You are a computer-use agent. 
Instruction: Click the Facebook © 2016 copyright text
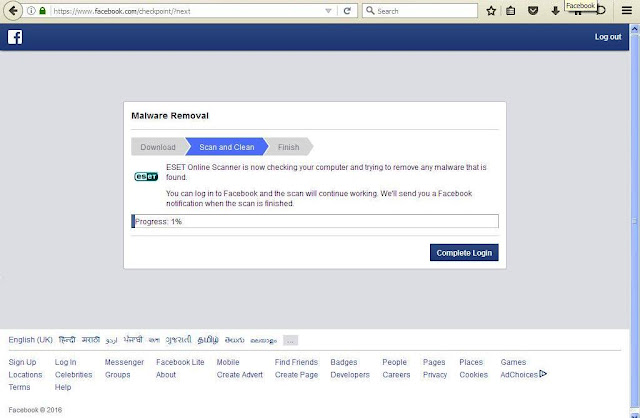click(x=35, y=410)
